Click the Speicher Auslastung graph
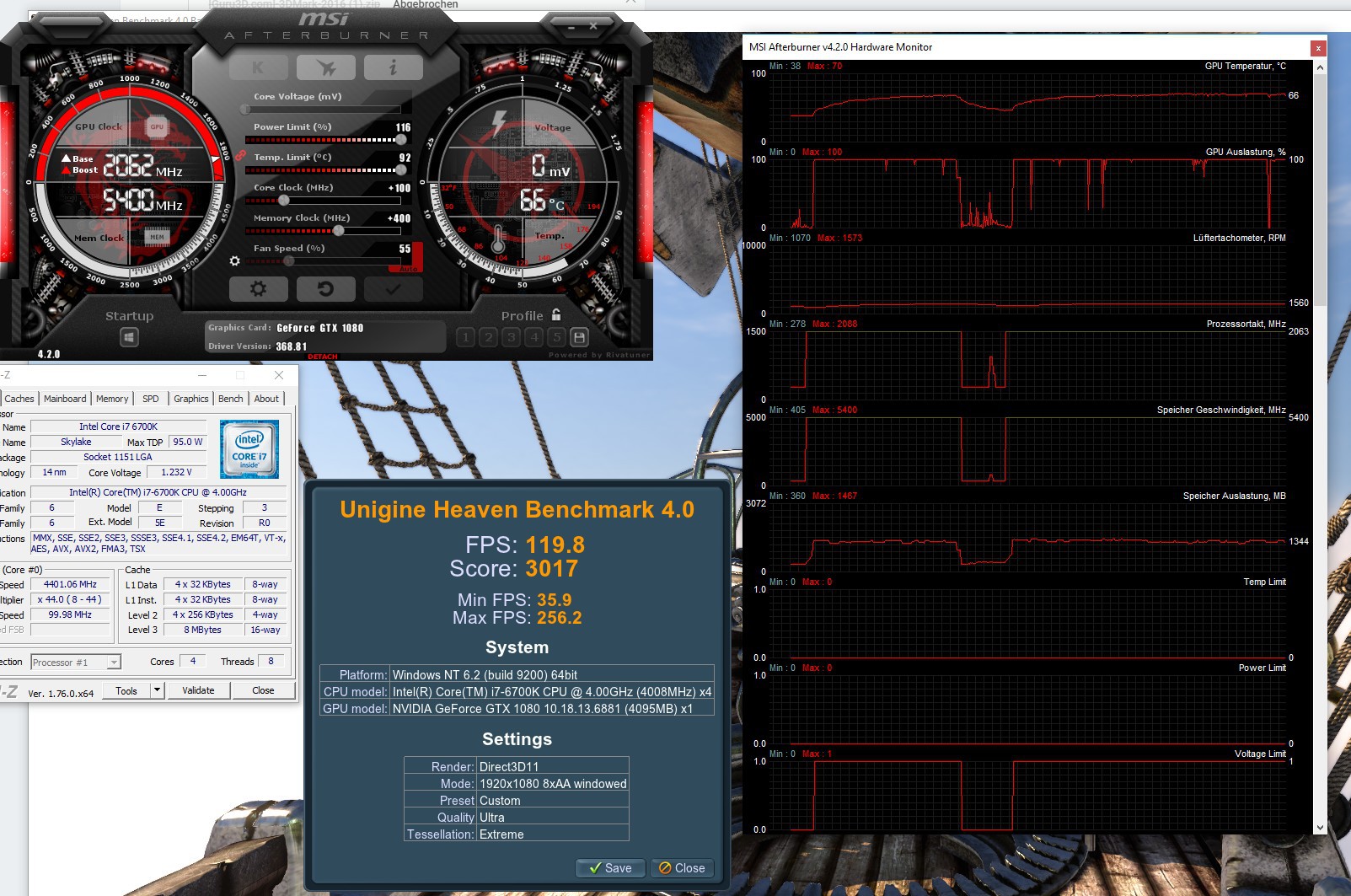Viewport: 1351px width, 896px height. pos(1028,537)
